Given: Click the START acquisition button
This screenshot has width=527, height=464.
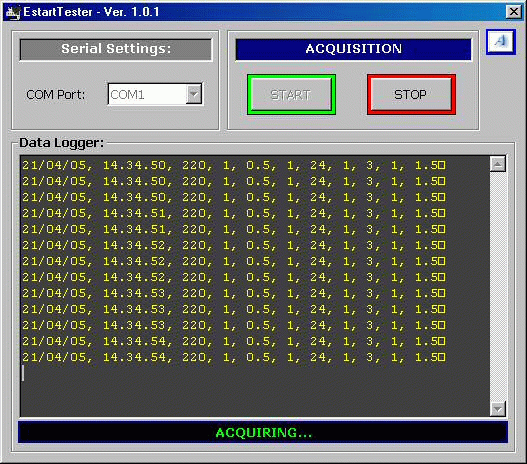Looking at the screenshot, I should coord(291,94).
